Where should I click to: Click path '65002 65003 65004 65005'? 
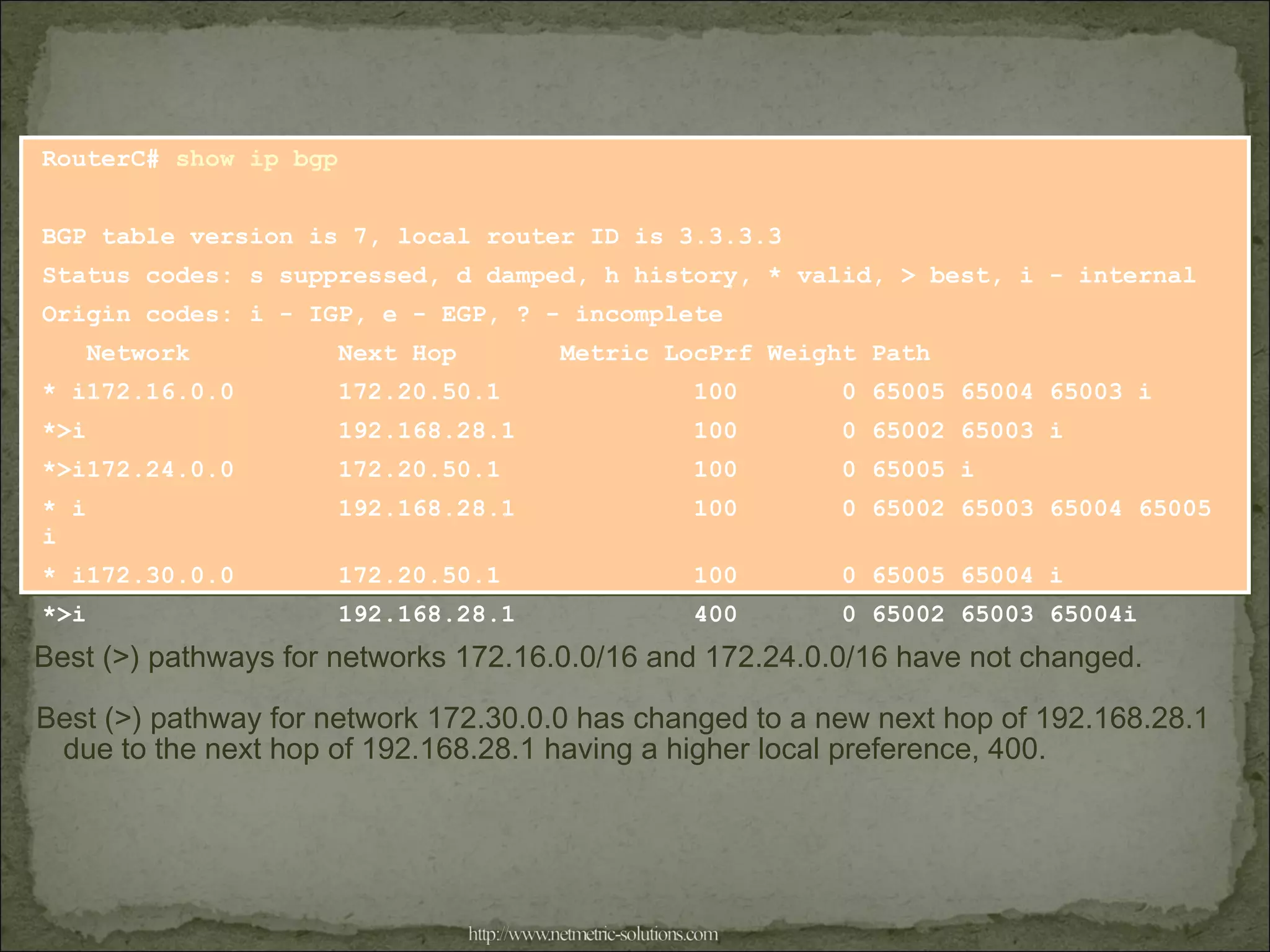(1042, 508)
